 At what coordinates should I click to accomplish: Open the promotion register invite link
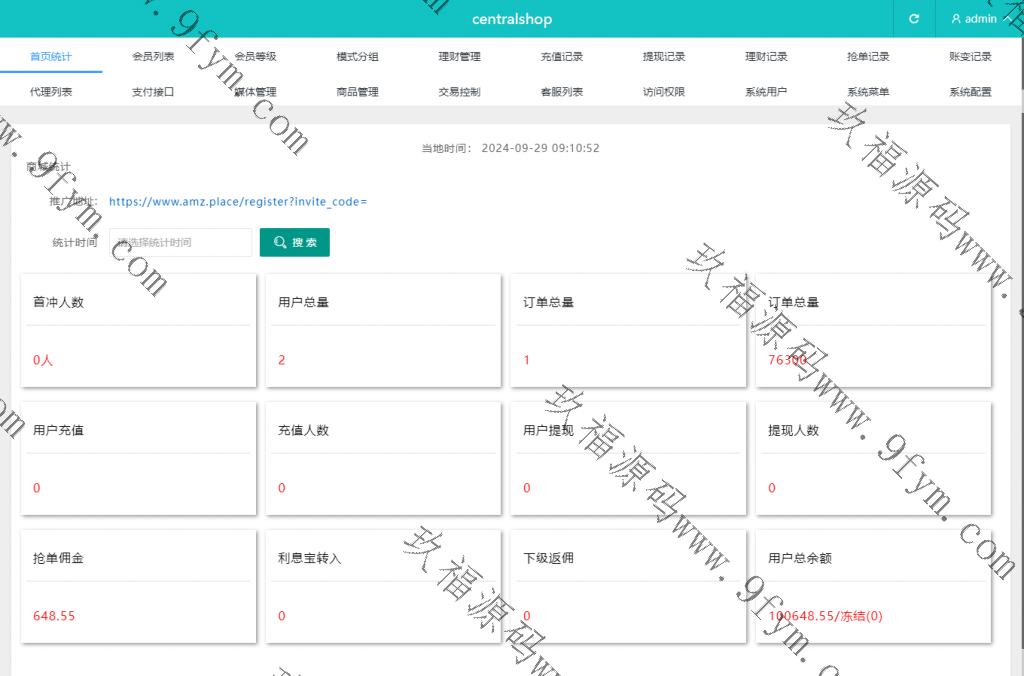point(238,201)
